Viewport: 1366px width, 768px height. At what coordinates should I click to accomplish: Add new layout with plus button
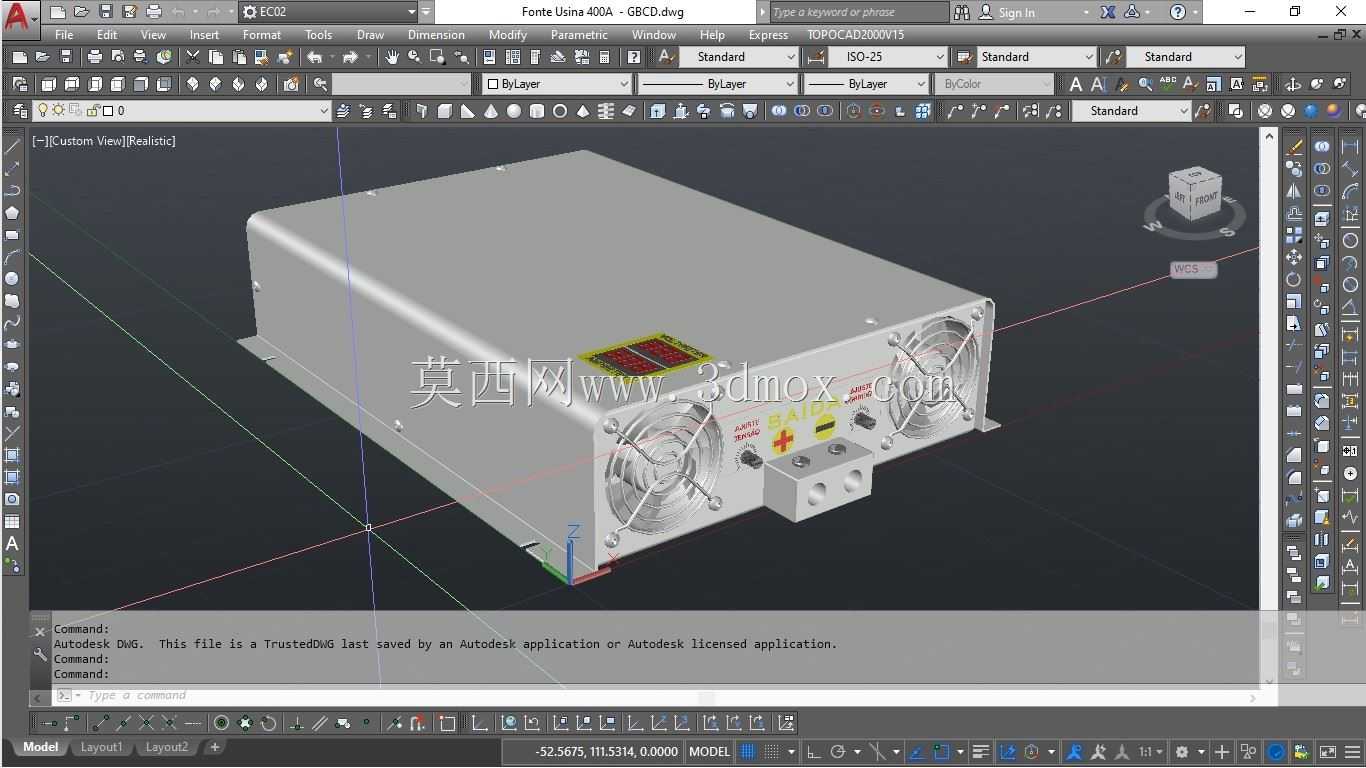pos(214,747)
